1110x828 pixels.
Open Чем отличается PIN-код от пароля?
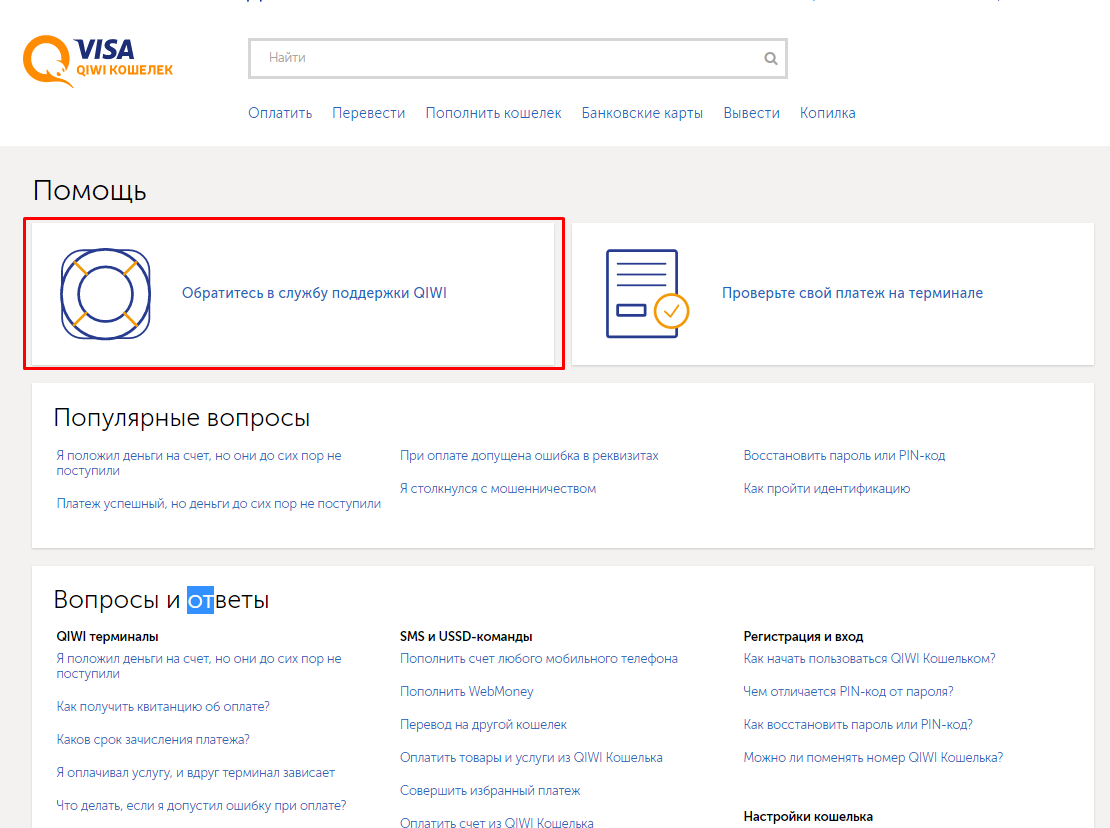[848, 691]
